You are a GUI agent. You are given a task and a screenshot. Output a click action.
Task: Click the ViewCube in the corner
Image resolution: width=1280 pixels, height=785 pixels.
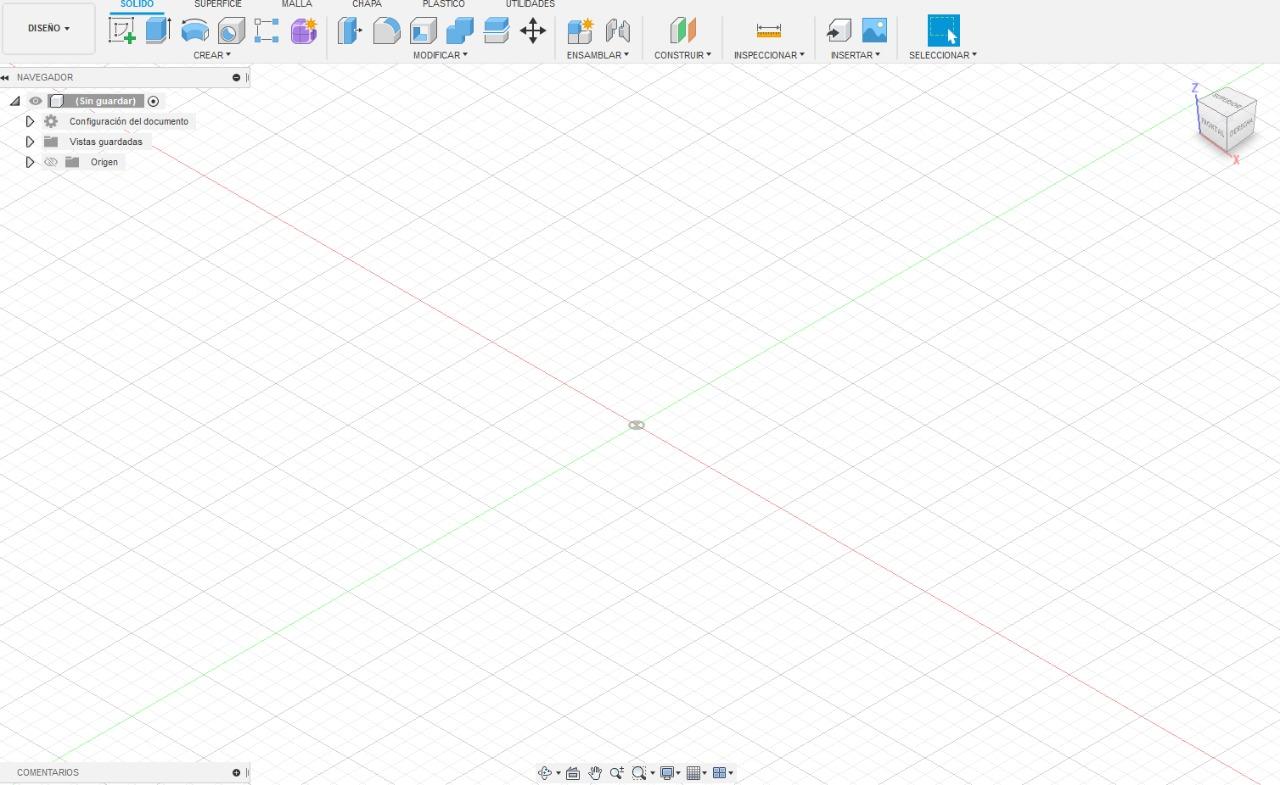click(1226, 120)
